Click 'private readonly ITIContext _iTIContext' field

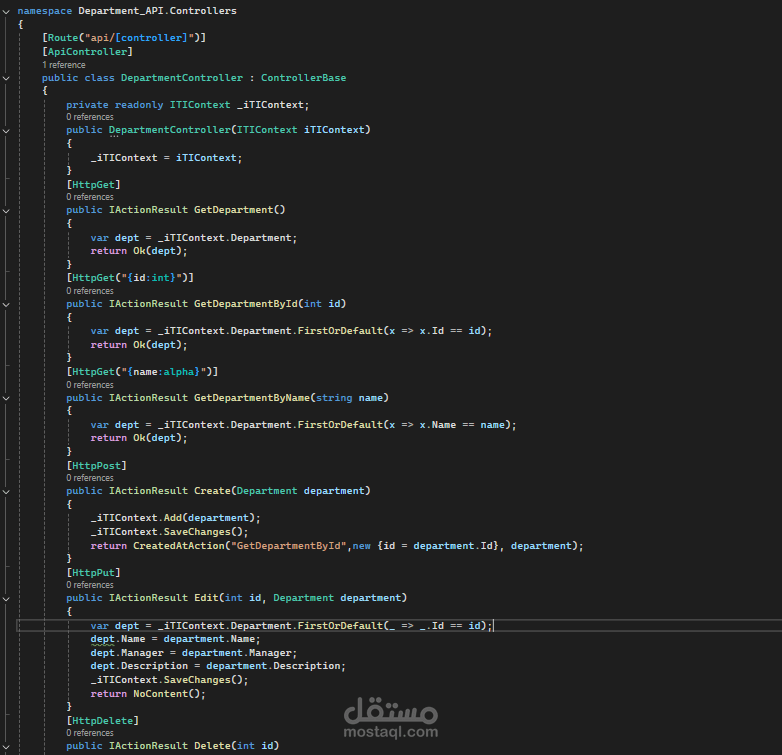(x=188, y=105)
